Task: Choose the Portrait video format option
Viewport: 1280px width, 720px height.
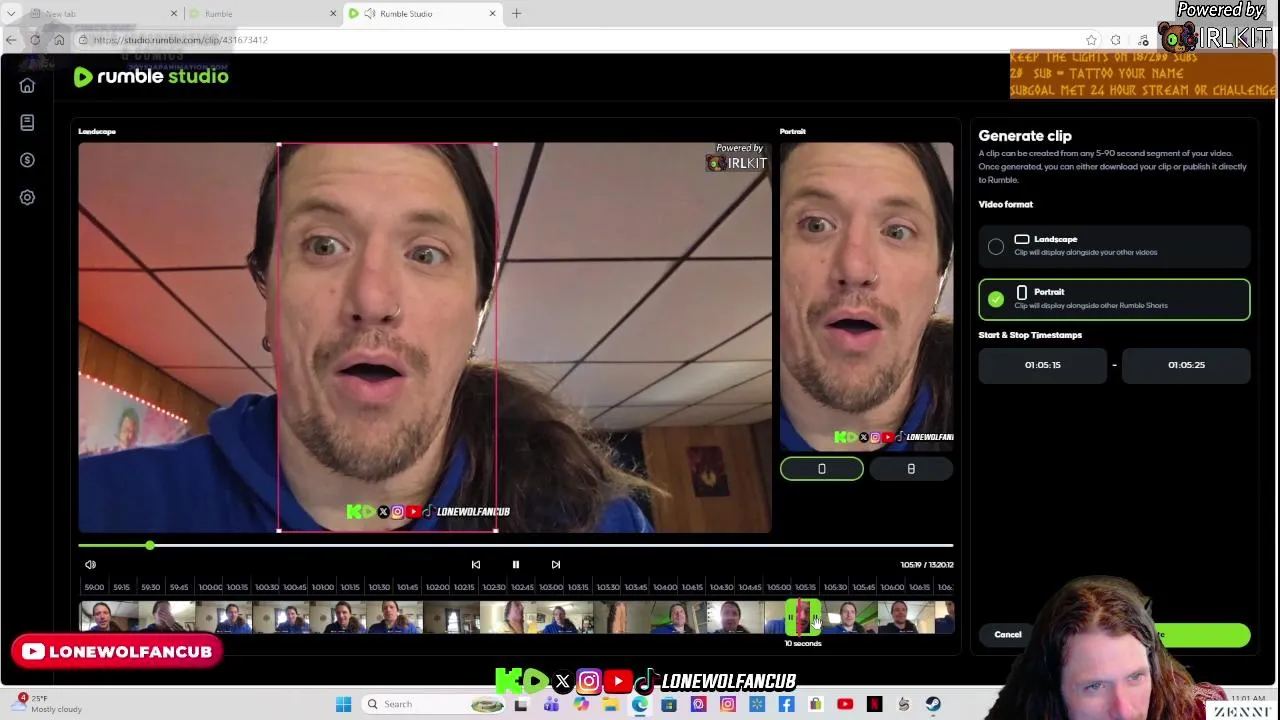Action: tap(1114, 299)
